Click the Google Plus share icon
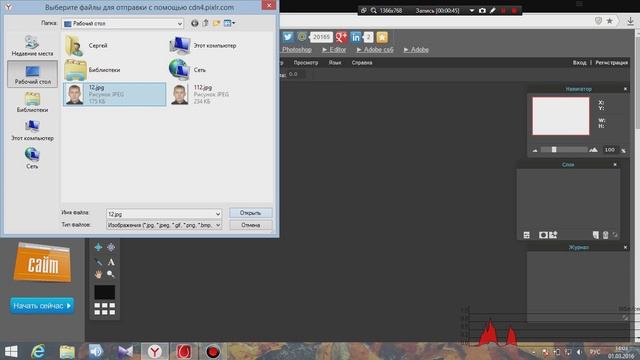The image size is (640, 360). 341,37
